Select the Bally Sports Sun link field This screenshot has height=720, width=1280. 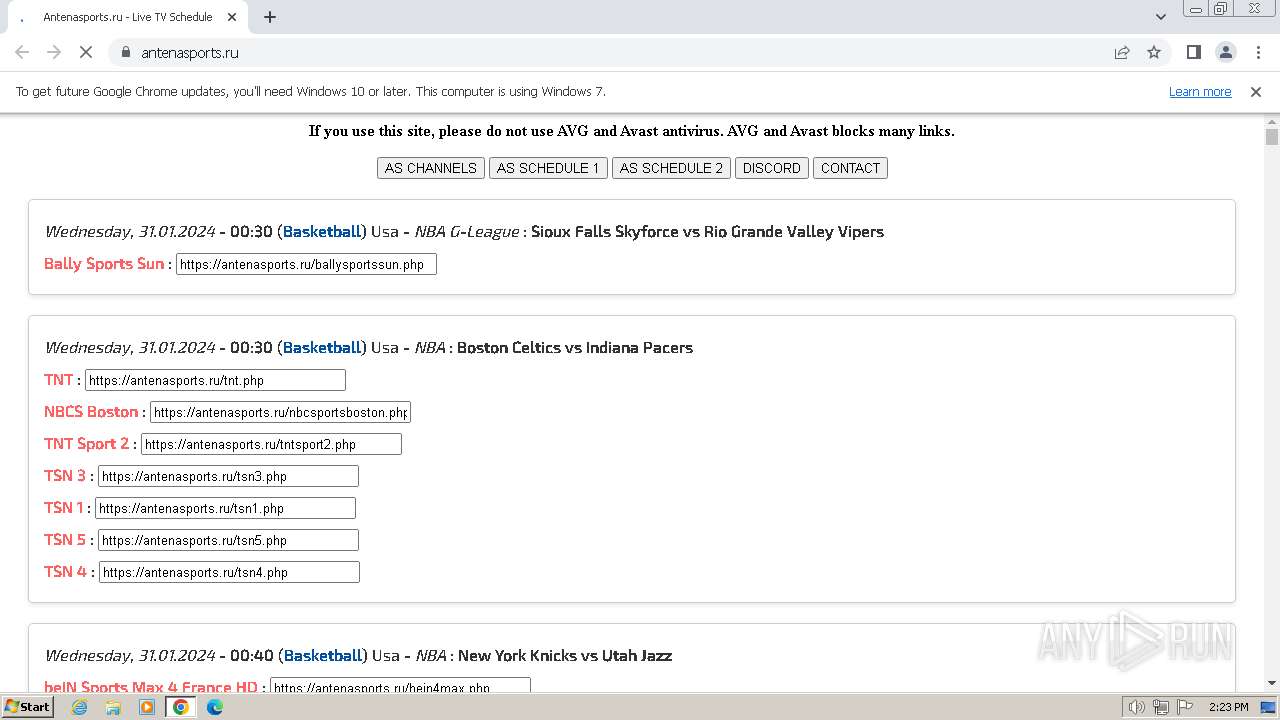click(306, 264)
